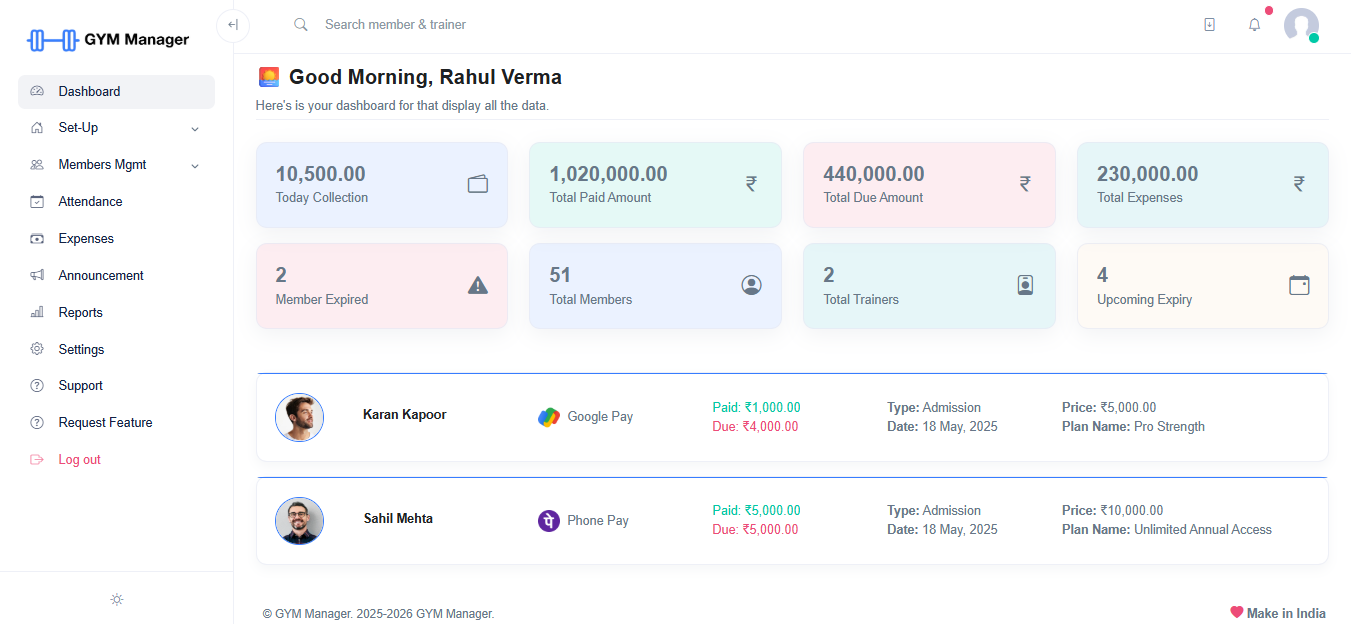Click rupee icon on Total Expenses

(1299, 184)
